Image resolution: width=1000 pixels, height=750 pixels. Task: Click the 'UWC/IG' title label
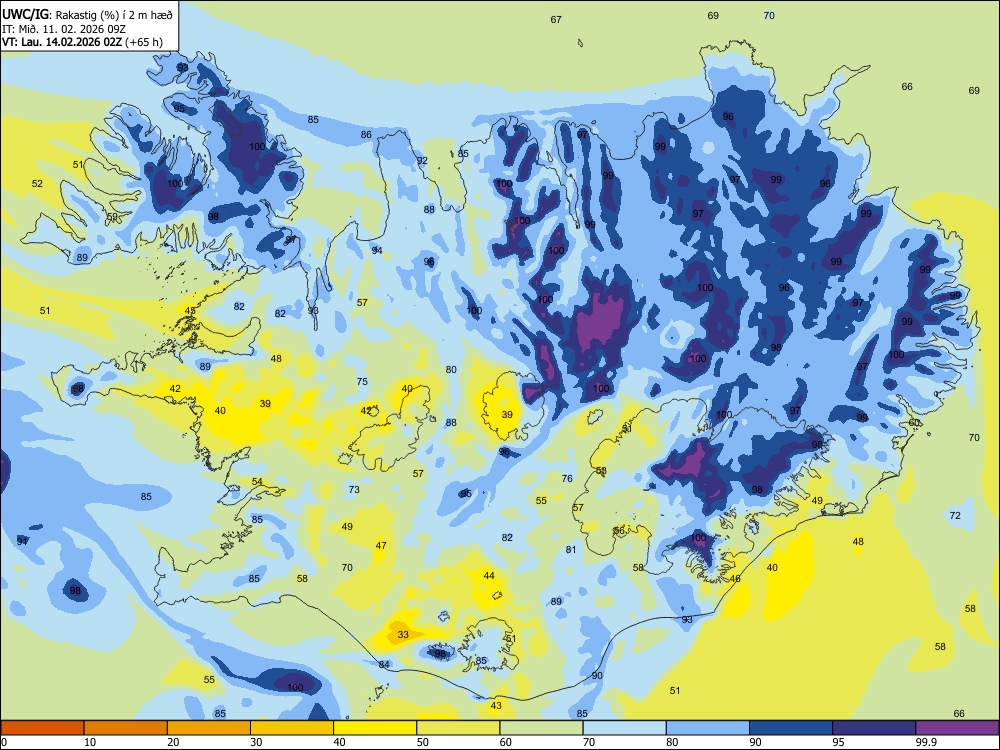pyautogui.click(x=26, y=15)
